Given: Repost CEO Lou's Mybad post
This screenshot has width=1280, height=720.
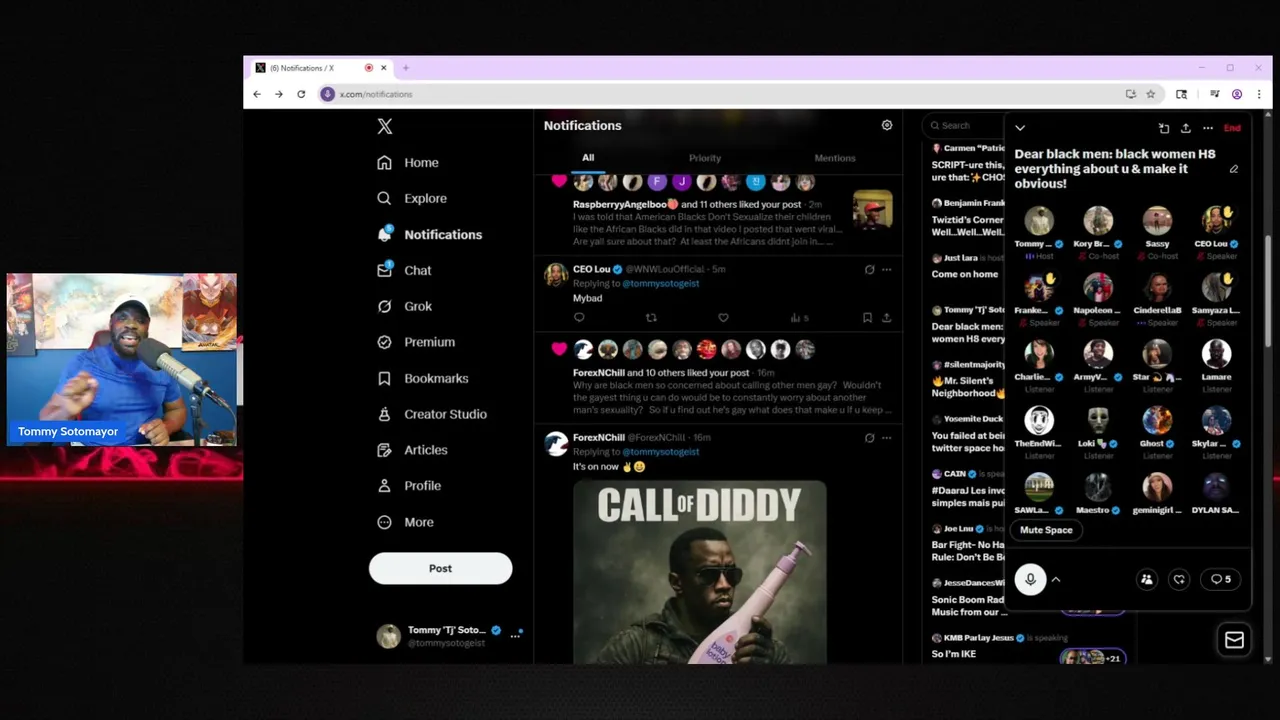Looking at the screenshot, I should 651,317.
